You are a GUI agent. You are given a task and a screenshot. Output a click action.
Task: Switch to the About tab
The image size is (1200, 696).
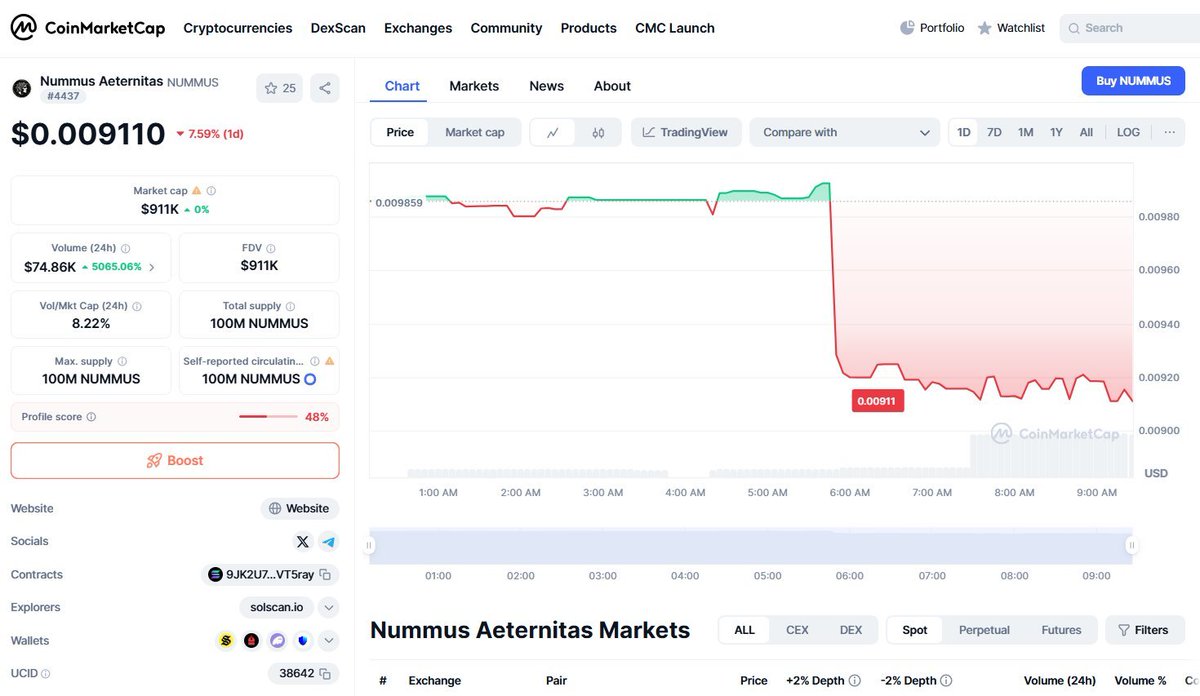click(612, 86)
